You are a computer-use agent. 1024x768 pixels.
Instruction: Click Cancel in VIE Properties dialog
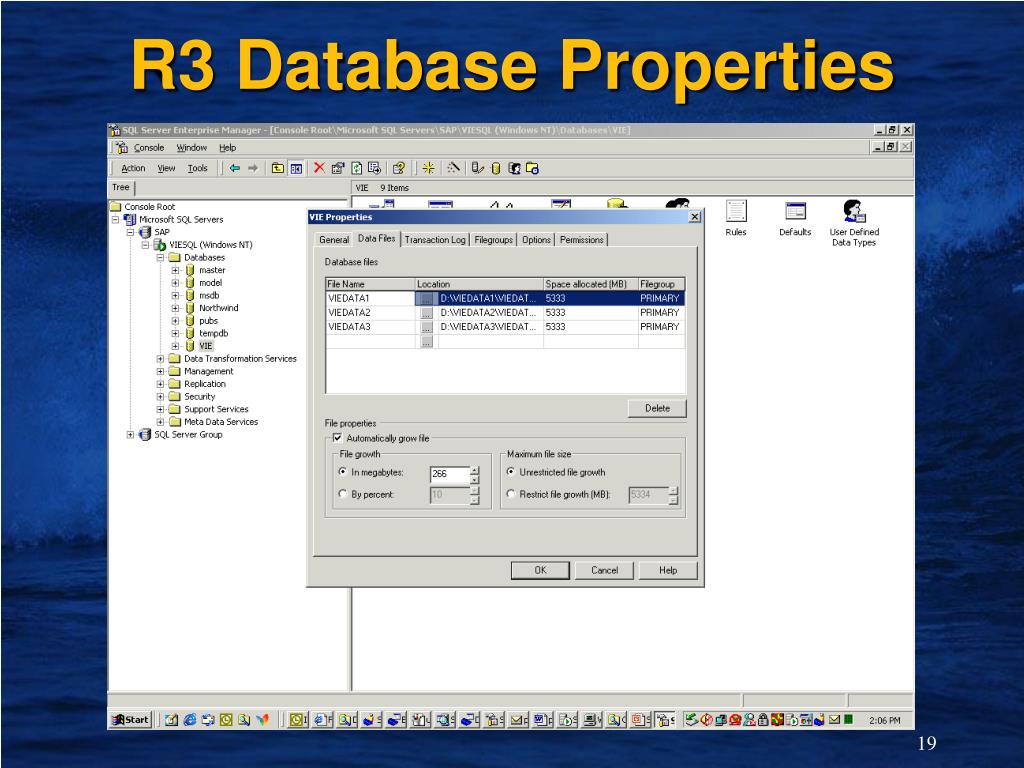tap(604, 570)
